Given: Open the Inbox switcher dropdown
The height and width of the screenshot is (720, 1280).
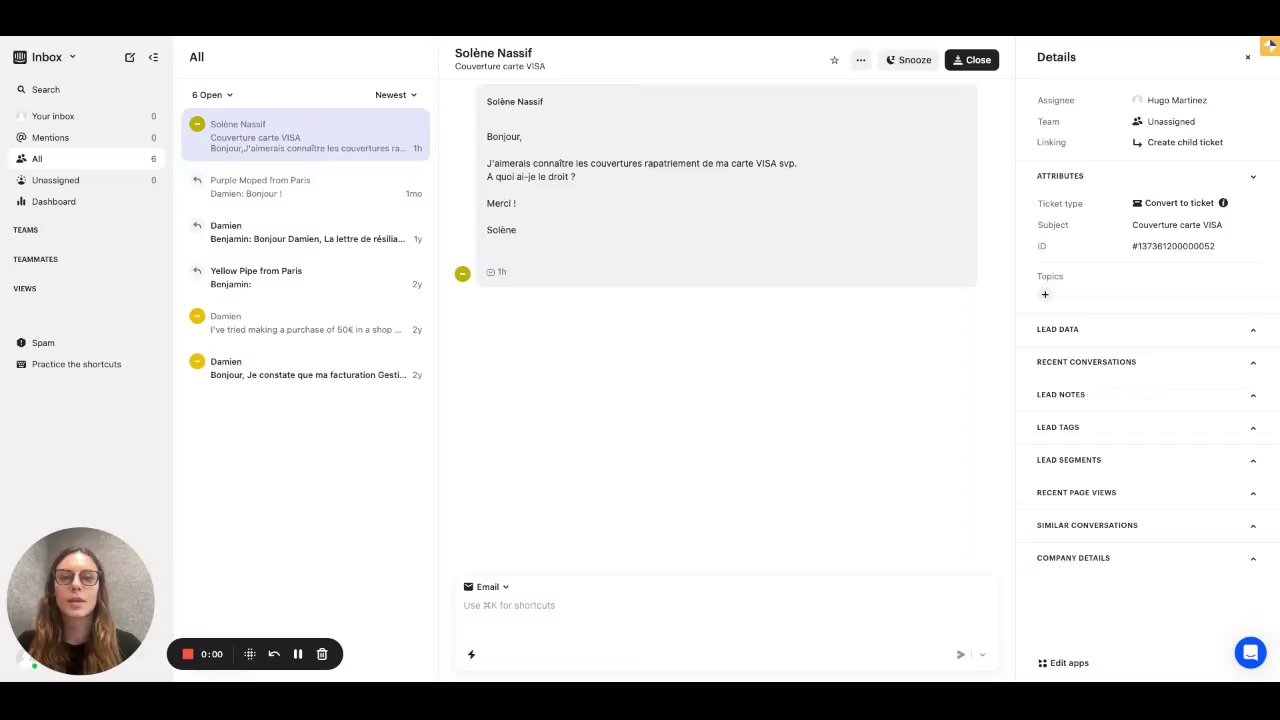Looking at the screenshot, I should [x=54, y=57].
